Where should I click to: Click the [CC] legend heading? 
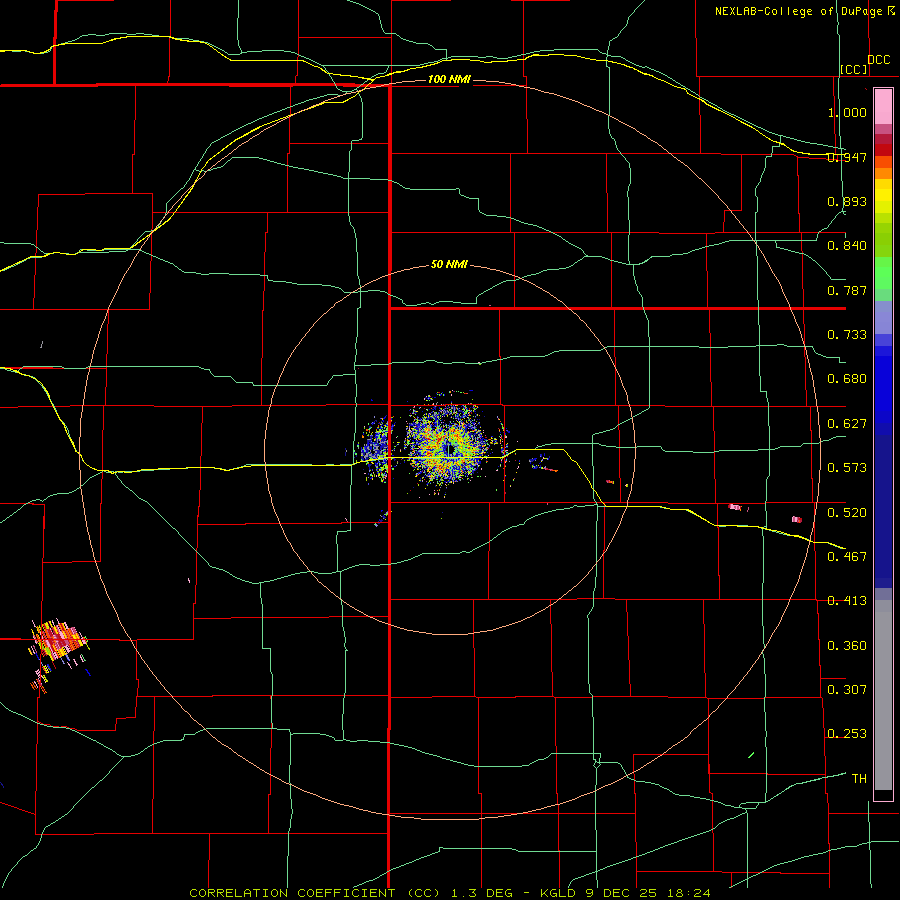[854, 69]
